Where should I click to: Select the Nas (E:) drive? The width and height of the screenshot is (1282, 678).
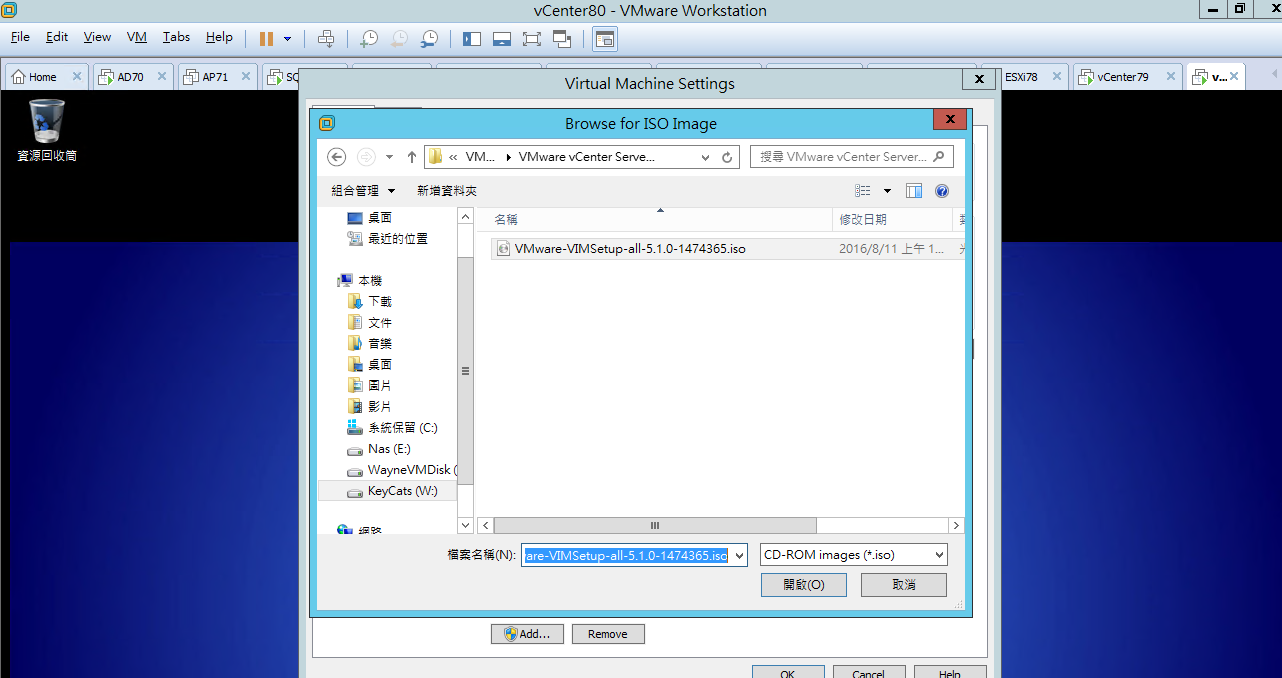379,449
